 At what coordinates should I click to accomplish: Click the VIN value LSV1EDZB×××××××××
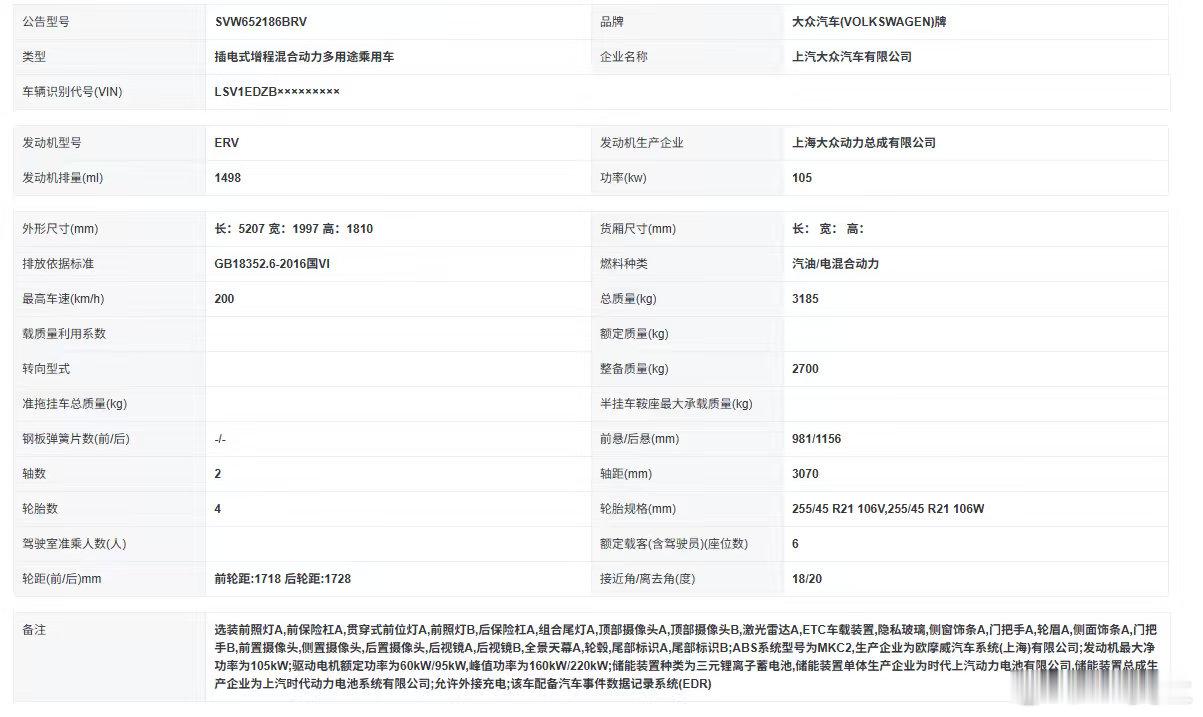pos(277,92)
